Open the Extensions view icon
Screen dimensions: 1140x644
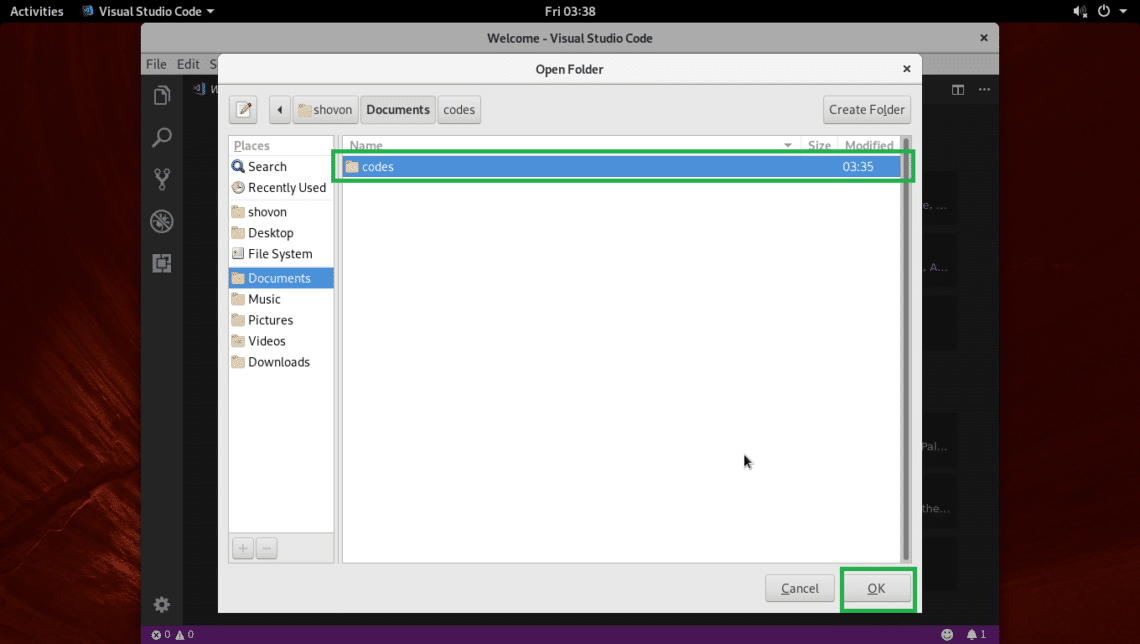pyautogui.click(x=161, y=263)
